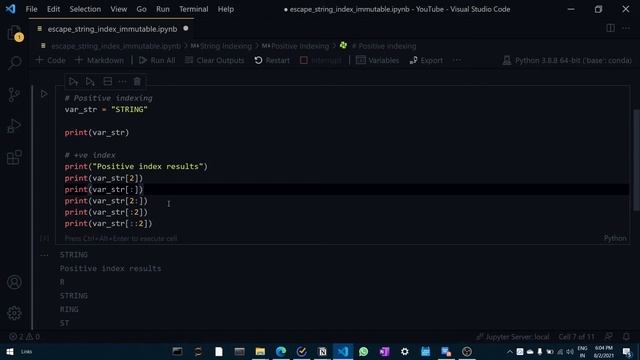Image resolution: width=640 pixels, height=360 pixels.
Task: Open the Explorer view in activity bar
Action: click(x=14, y=33)
